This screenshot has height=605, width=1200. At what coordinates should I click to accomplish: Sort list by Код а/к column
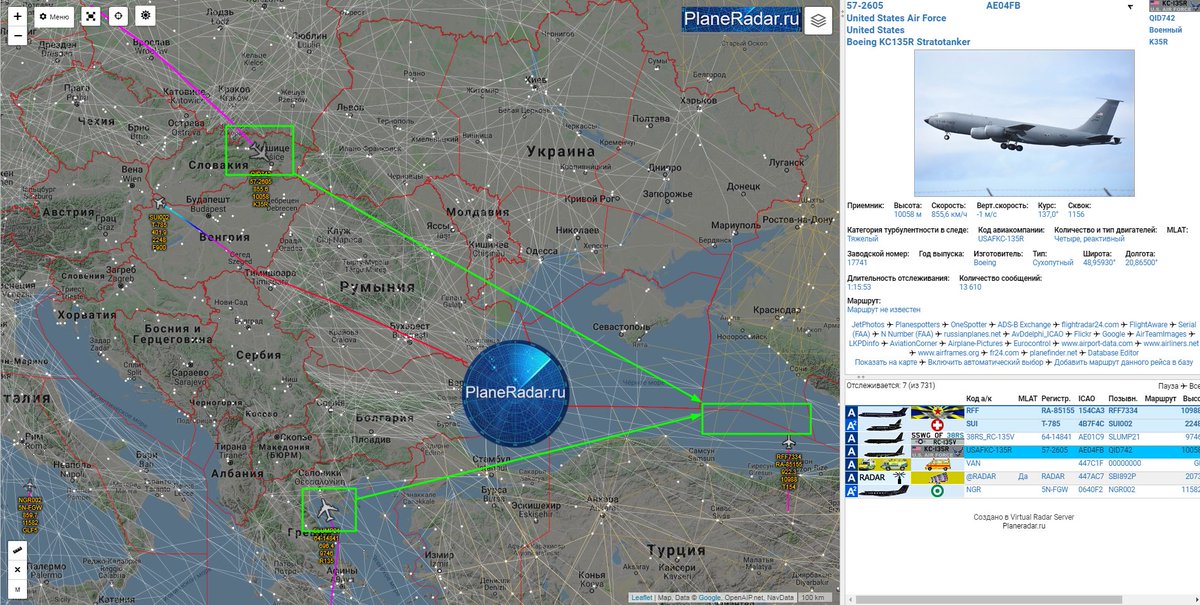pyautogui.click(x=979, y=399)
